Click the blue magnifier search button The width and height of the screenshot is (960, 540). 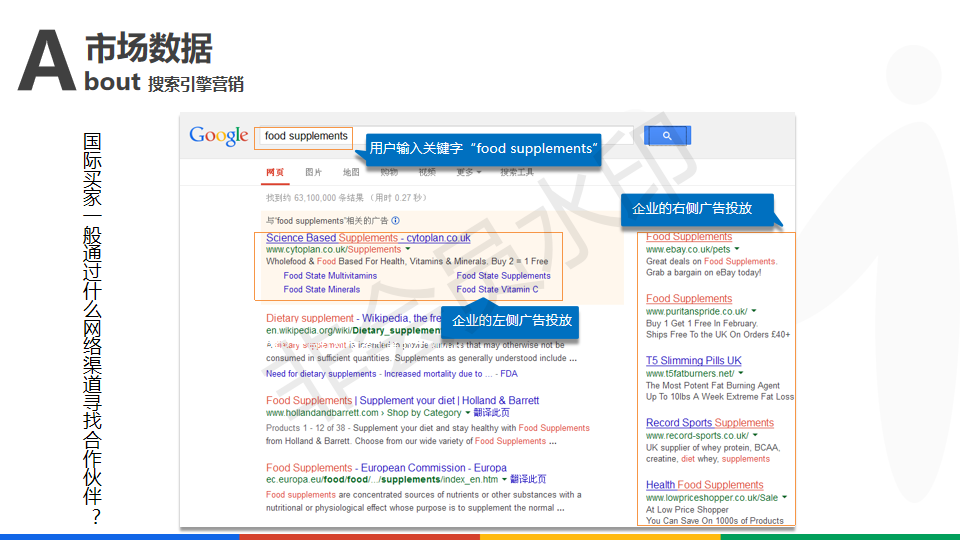tap(667, 136)
